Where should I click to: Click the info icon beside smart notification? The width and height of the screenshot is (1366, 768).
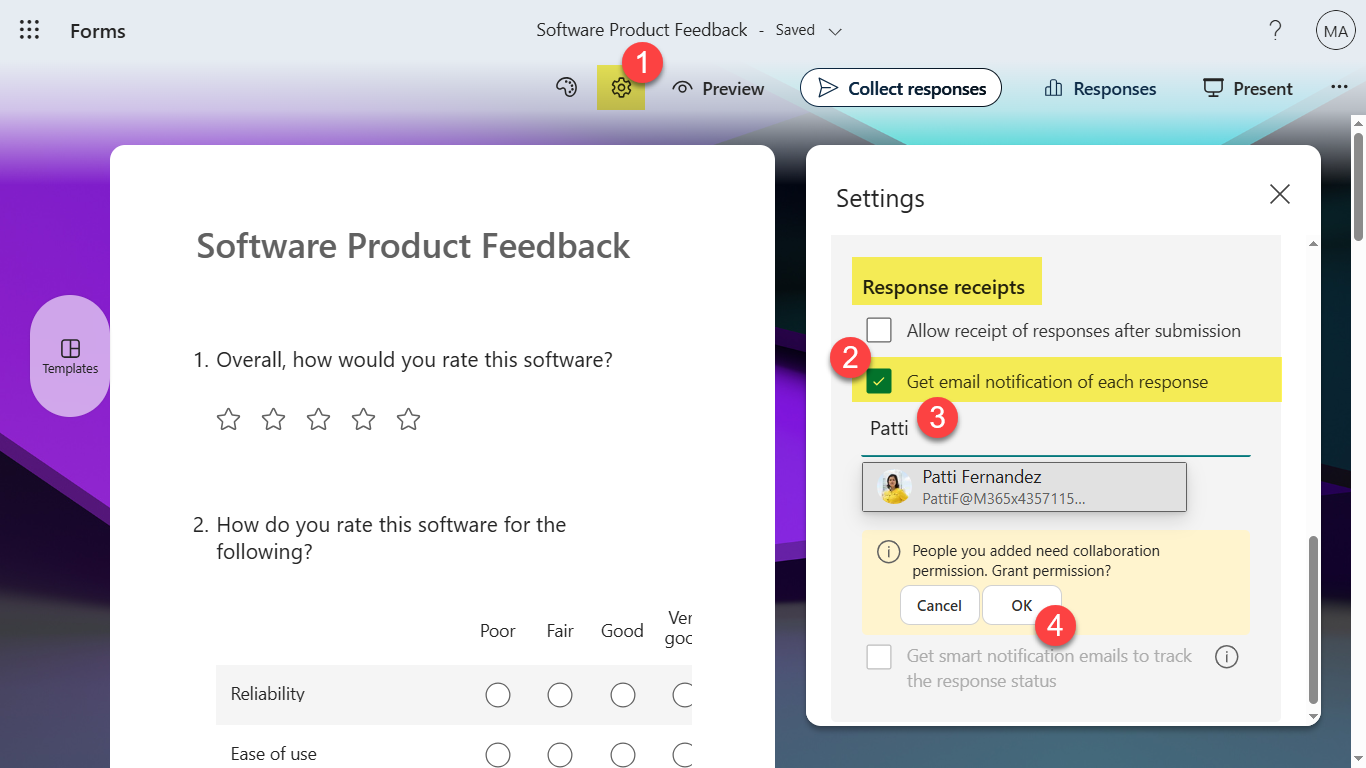1226,657
